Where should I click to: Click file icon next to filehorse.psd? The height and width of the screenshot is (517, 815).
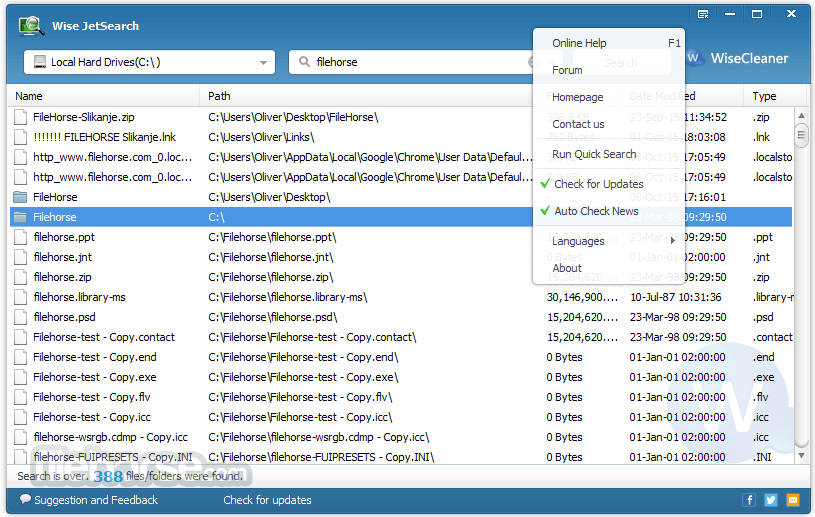[20, 317]
